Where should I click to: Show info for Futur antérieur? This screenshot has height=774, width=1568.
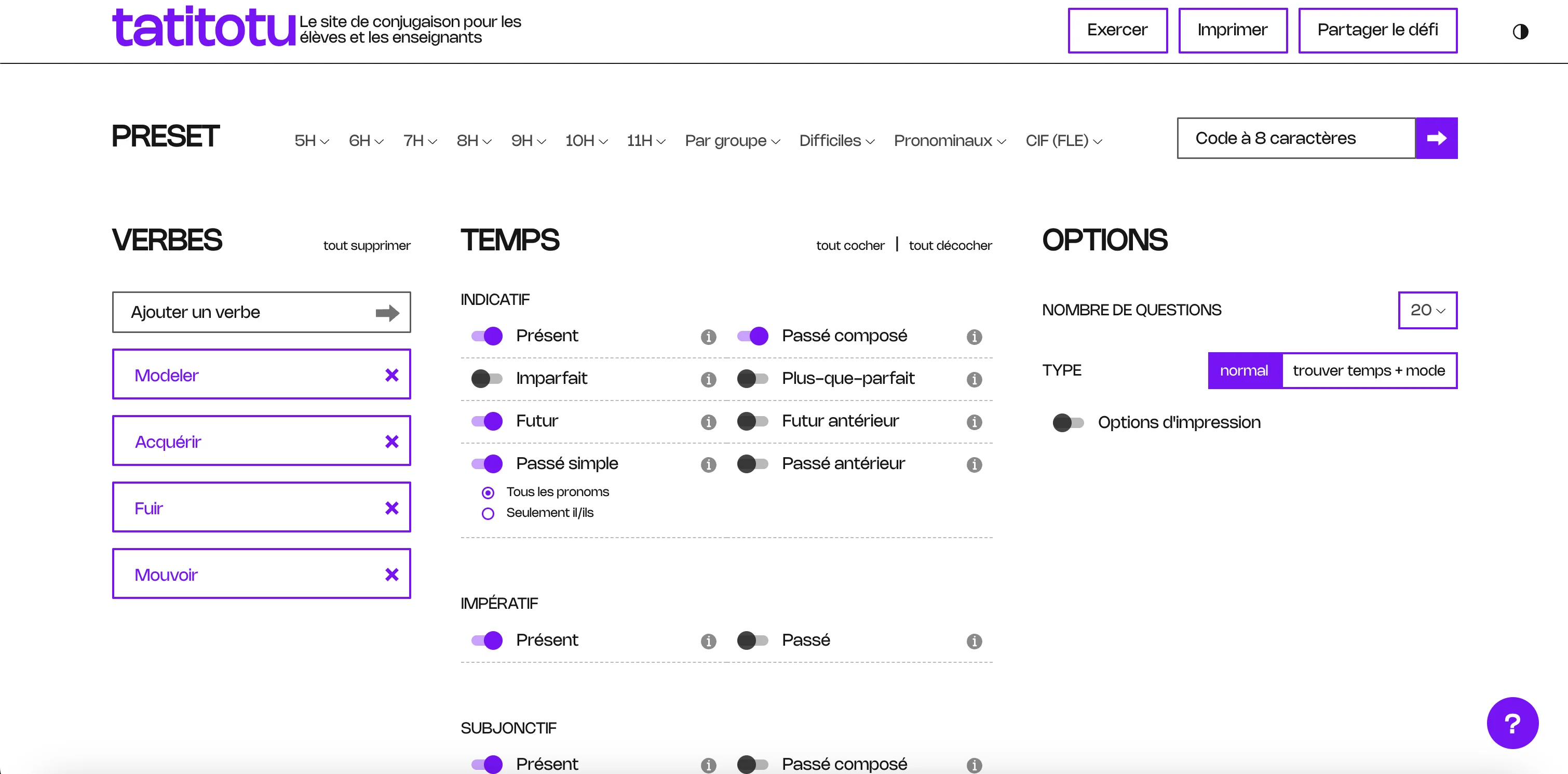click(x=974, y=422)
